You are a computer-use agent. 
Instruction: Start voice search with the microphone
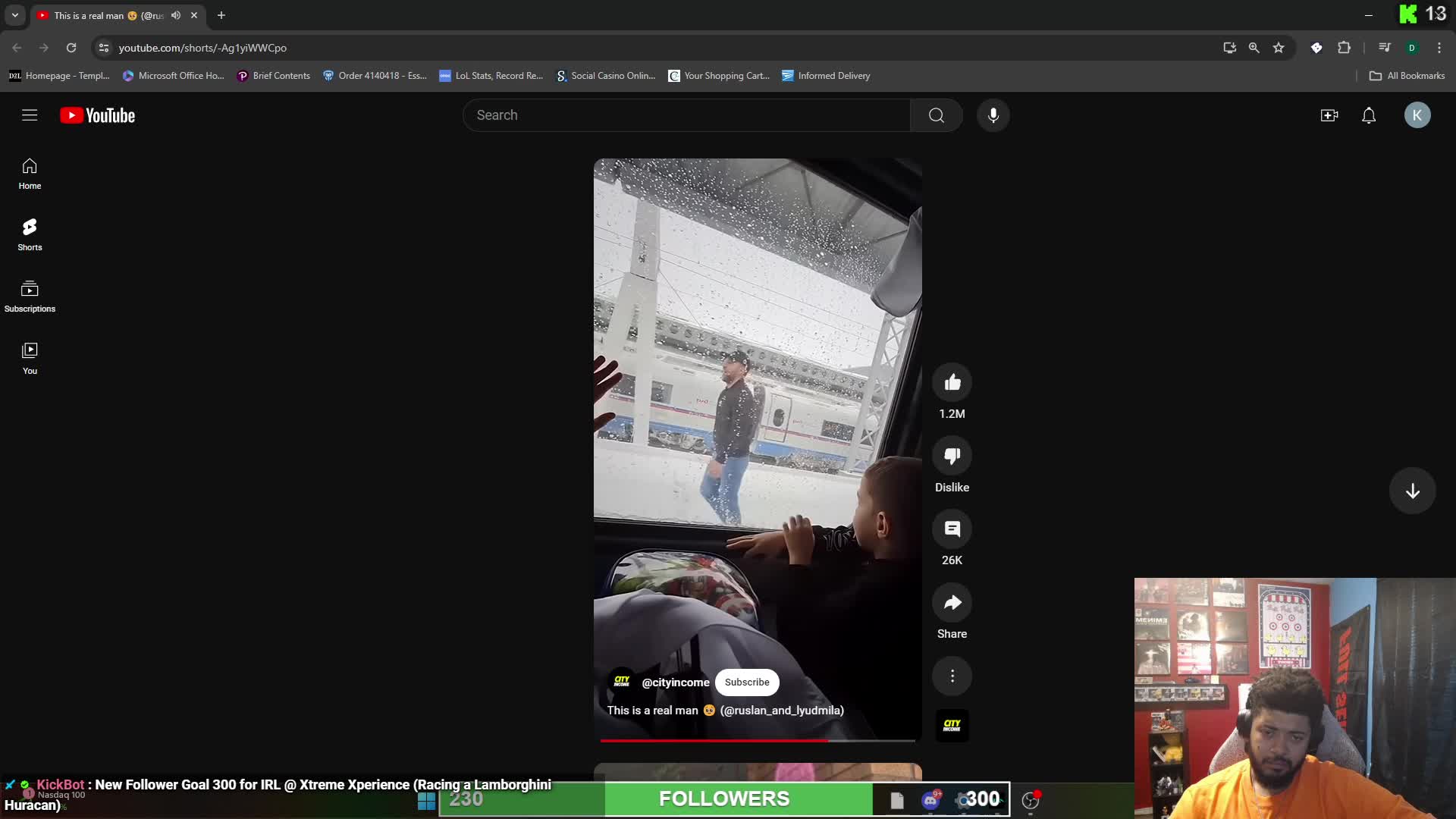coord(993,115)
